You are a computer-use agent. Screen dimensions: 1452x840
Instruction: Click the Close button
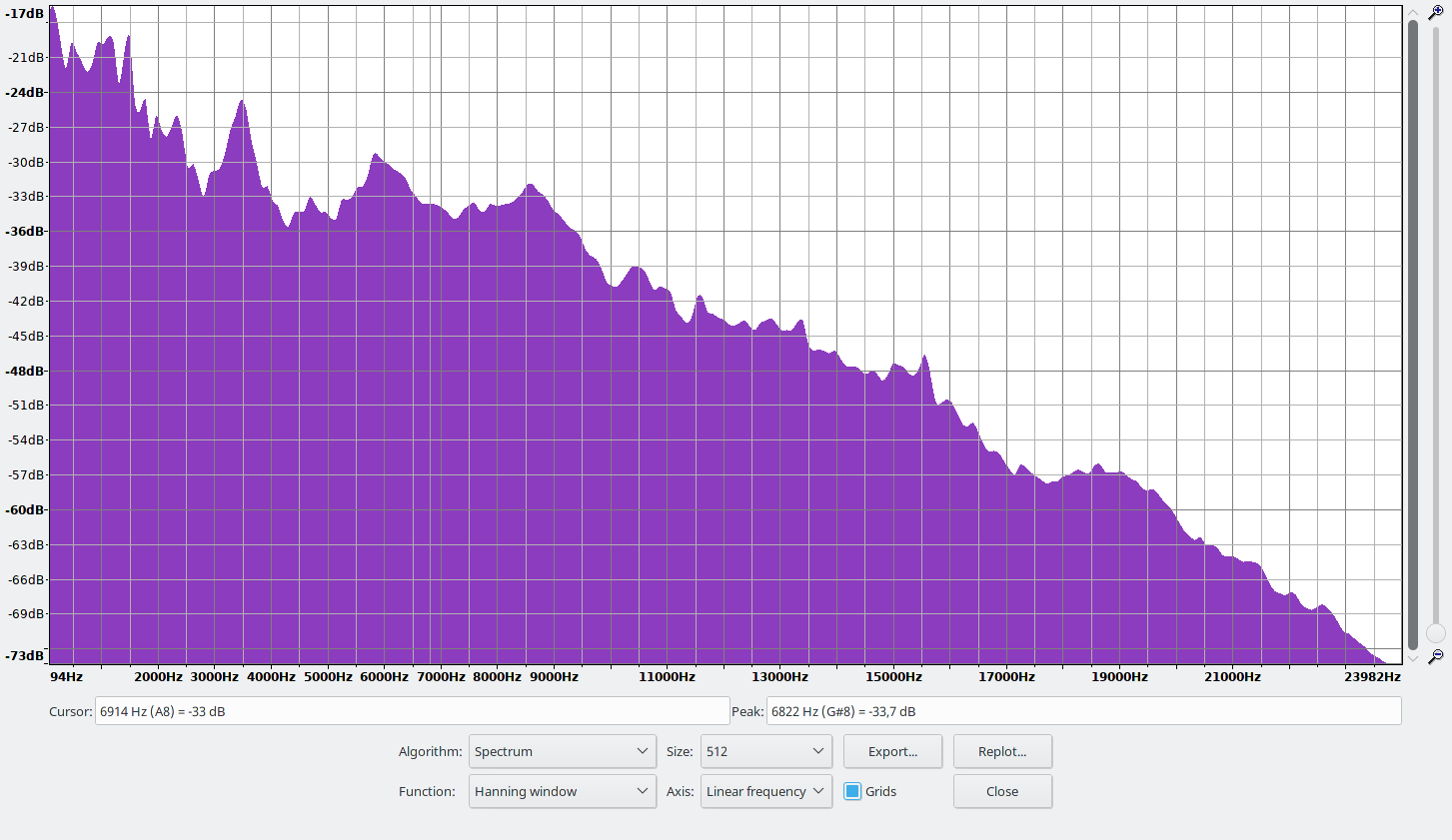[x=1002, y=791]
